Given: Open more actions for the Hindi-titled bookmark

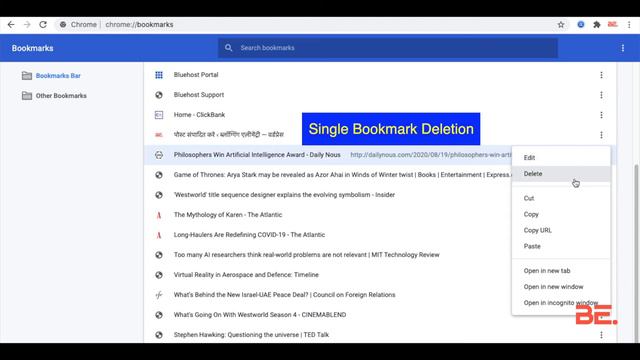Looking at the screenshot, I should tap(601, 135).
